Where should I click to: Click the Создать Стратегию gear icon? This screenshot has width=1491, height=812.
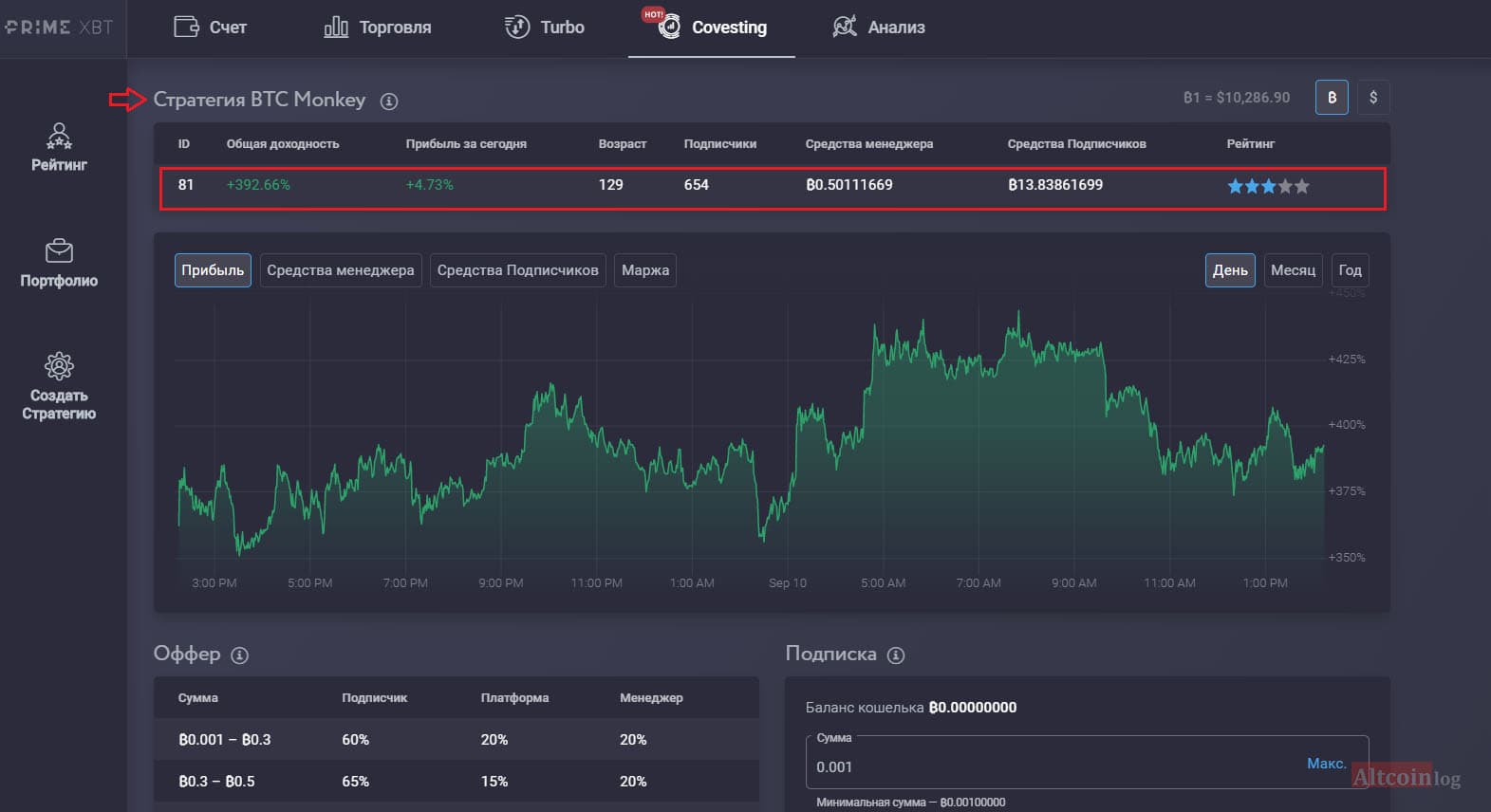[x=59, y=366]
